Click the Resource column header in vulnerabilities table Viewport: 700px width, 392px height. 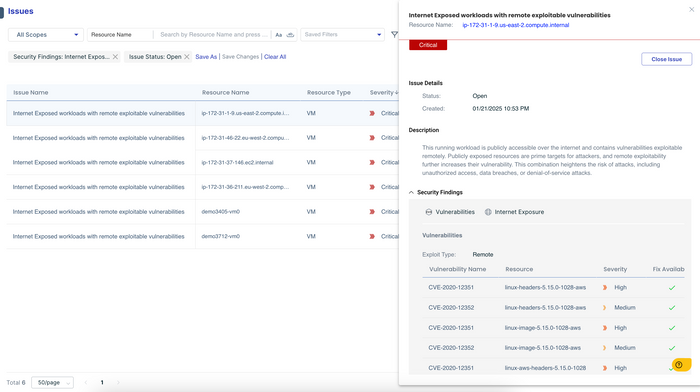519,269
